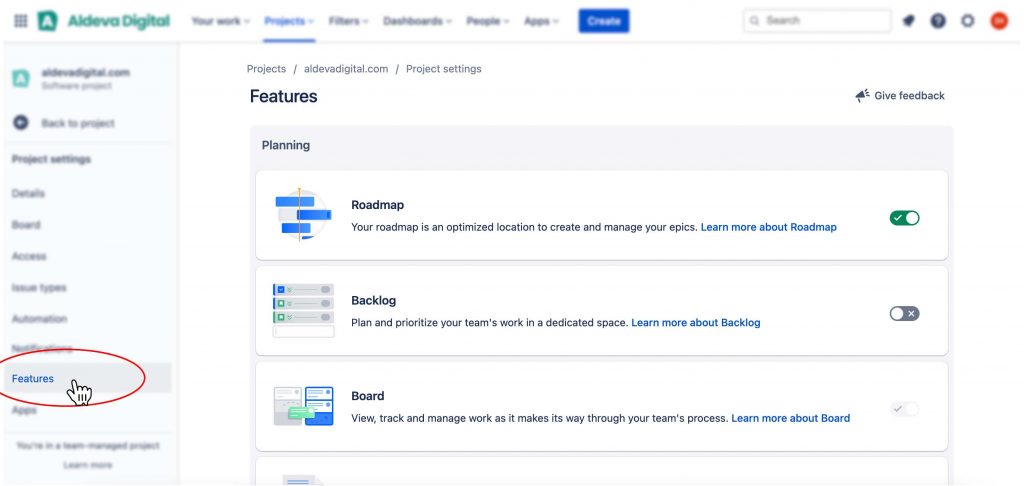1024x486 pixels.
Task: Expand the Dashboards dropdown
Action: point(417,21)
